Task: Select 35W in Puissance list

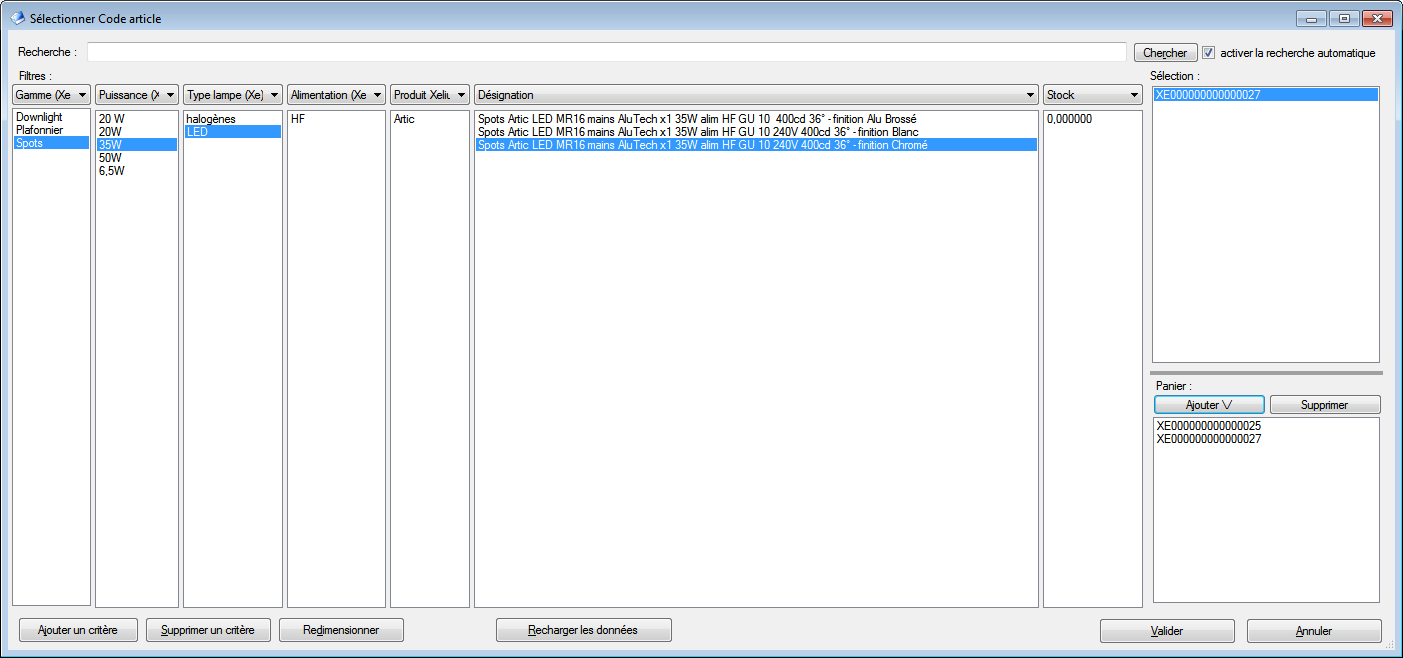Action: point(137,145)
